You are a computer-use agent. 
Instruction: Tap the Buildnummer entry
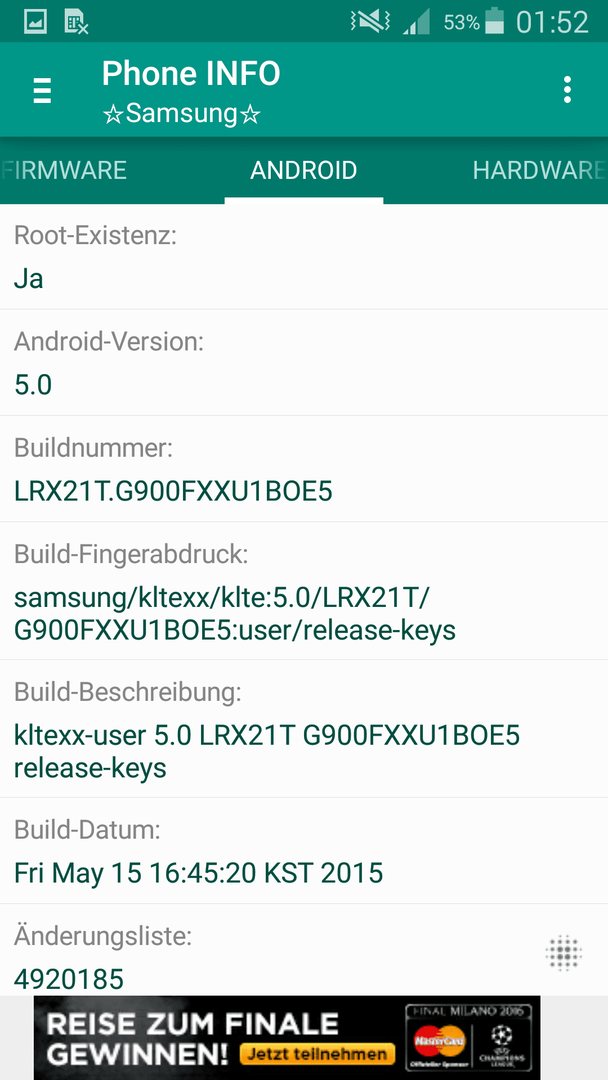point(304,469)
